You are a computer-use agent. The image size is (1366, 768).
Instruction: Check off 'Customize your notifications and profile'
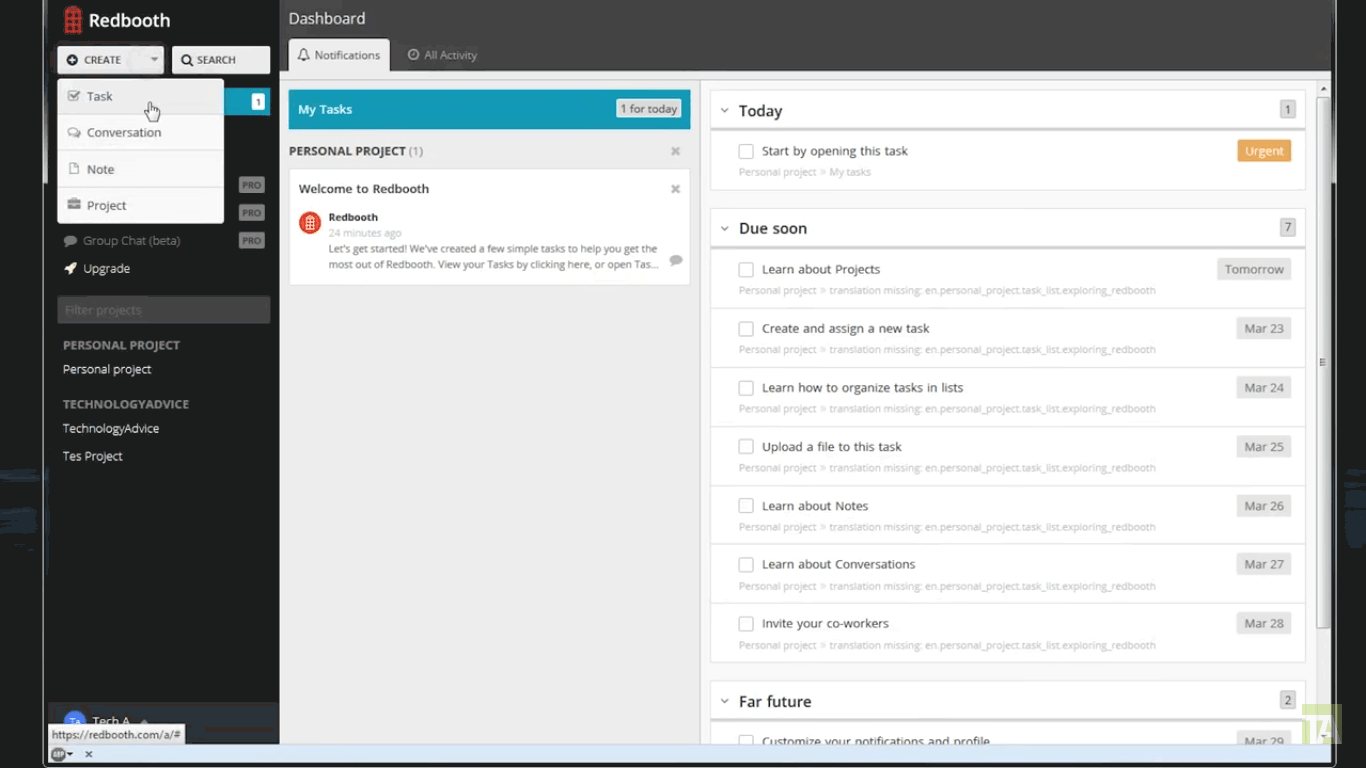tap(746, 741)
